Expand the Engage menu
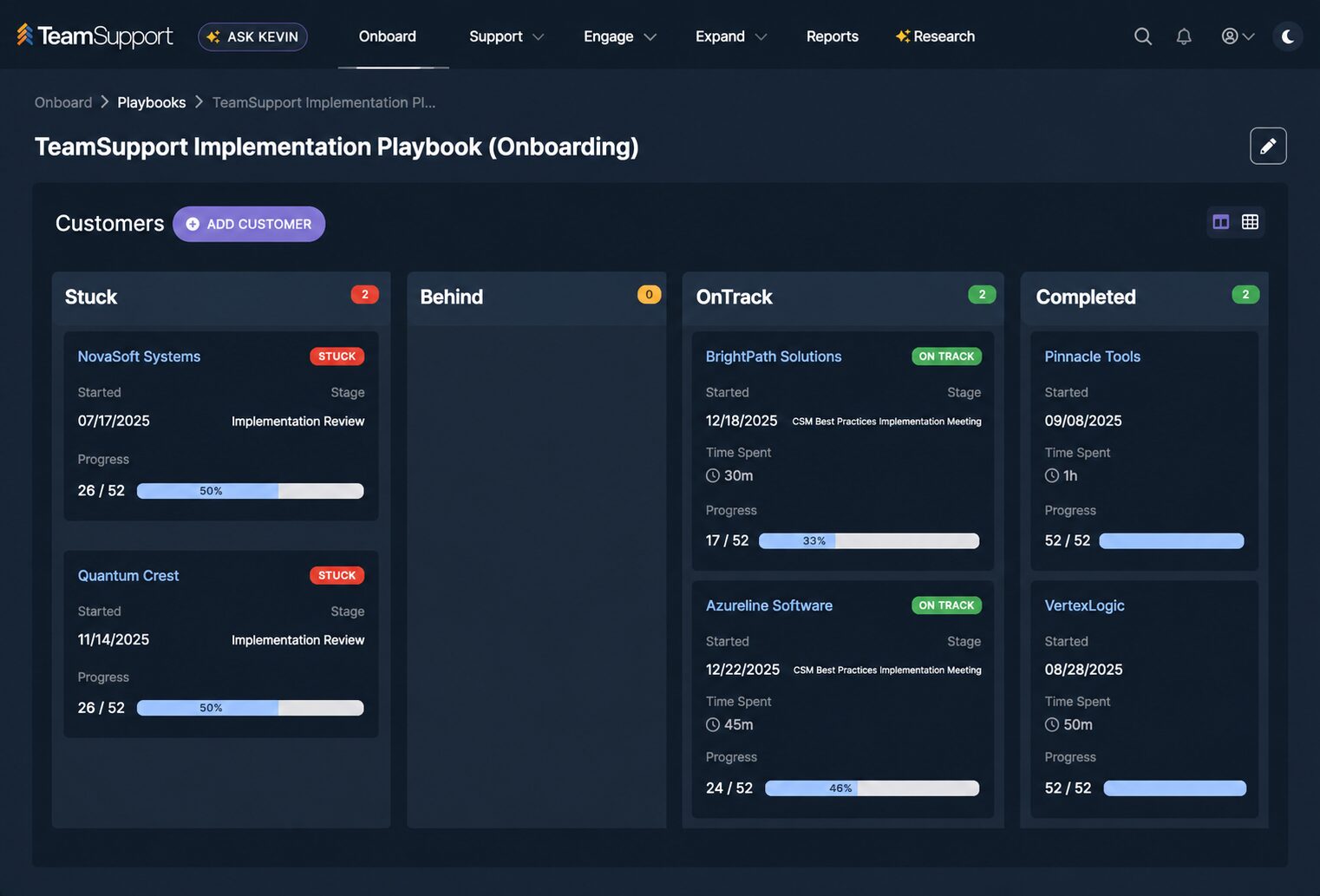Viewport: 1320px width, 896px height. pyautogui.click(x=620, y=36)
